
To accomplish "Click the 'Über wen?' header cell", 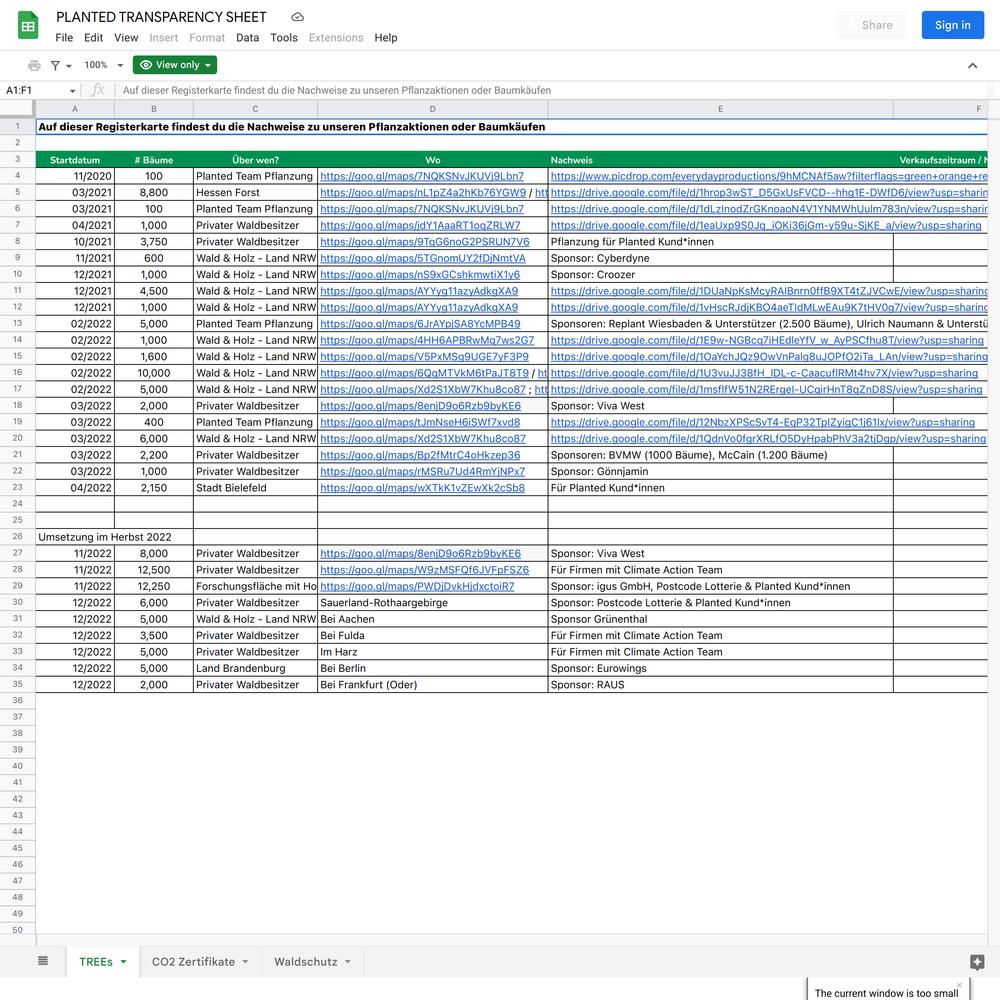I will coord(255,159).
